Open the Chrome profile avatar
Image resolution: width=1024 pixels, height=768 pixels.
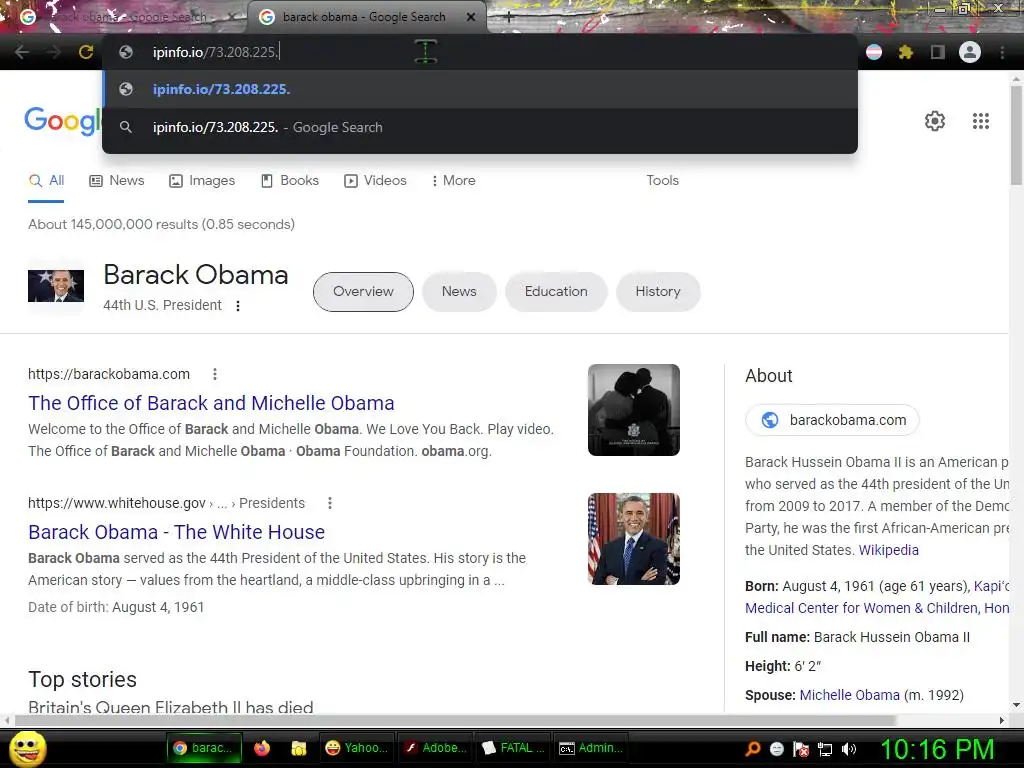(970, 52)
